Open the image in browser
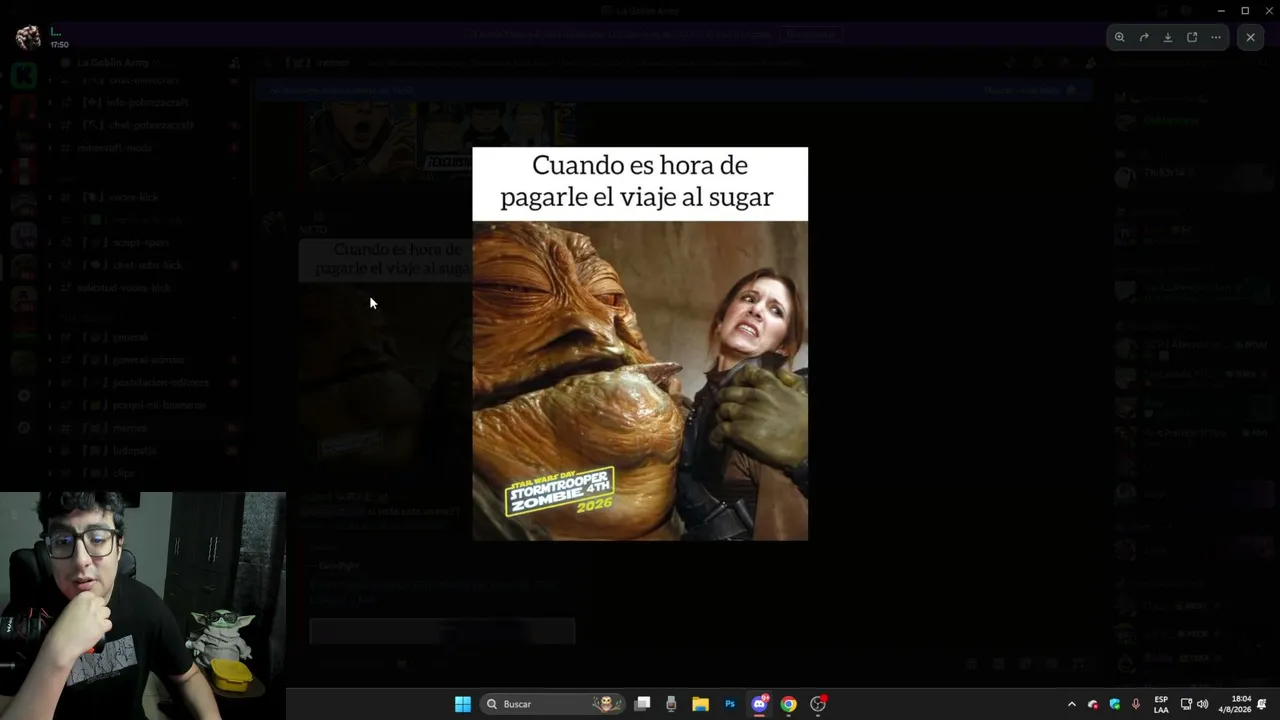Screen dimensions: 1280x720 pos(1192,37)
